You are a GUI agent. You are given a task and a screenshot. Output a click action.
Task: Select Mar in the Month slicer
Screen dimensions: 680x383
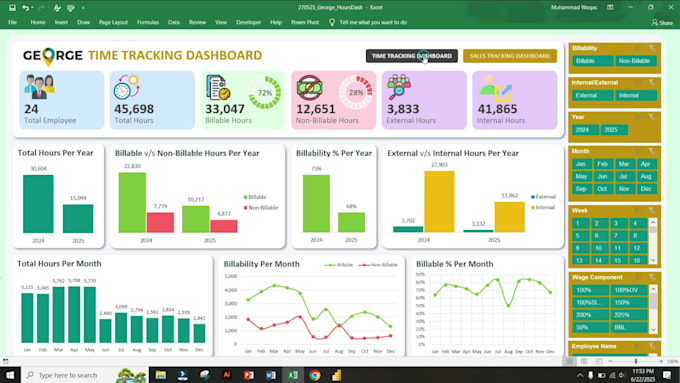624,164
